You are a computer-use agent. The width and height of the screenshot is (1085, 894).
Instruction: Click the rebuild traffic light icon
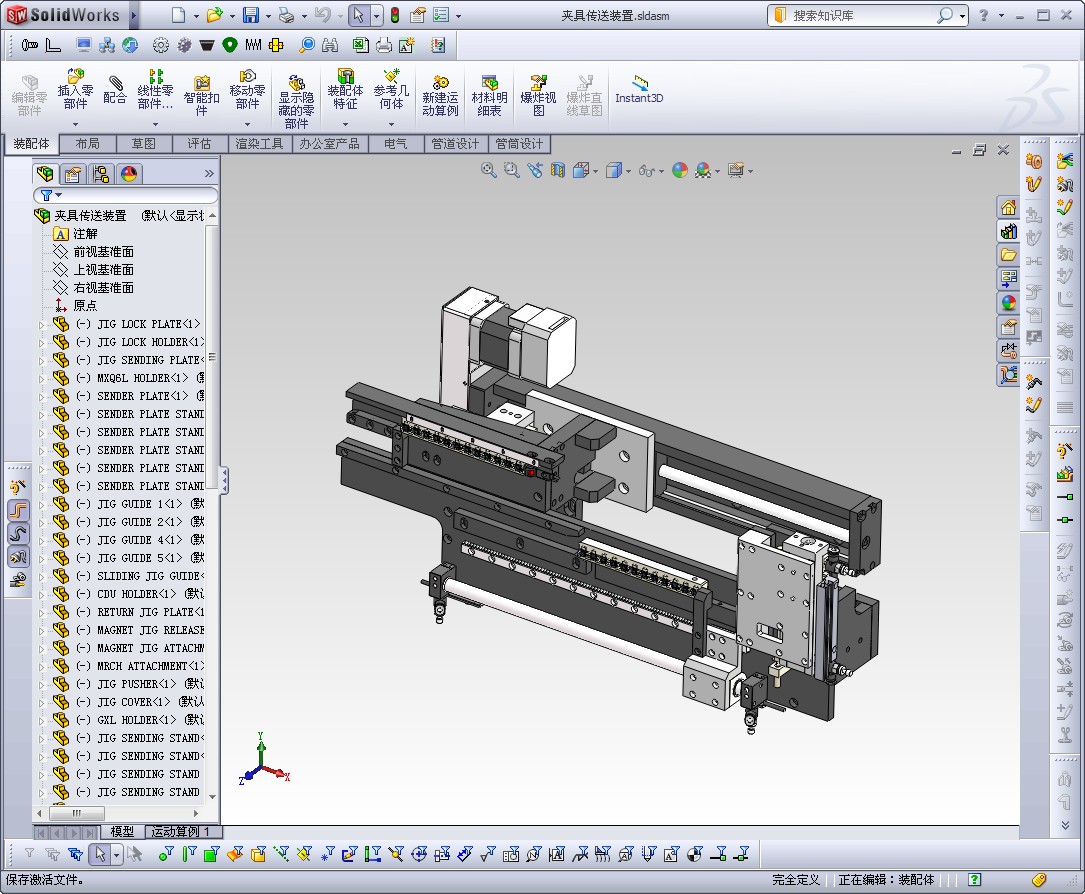click(394, 15)
